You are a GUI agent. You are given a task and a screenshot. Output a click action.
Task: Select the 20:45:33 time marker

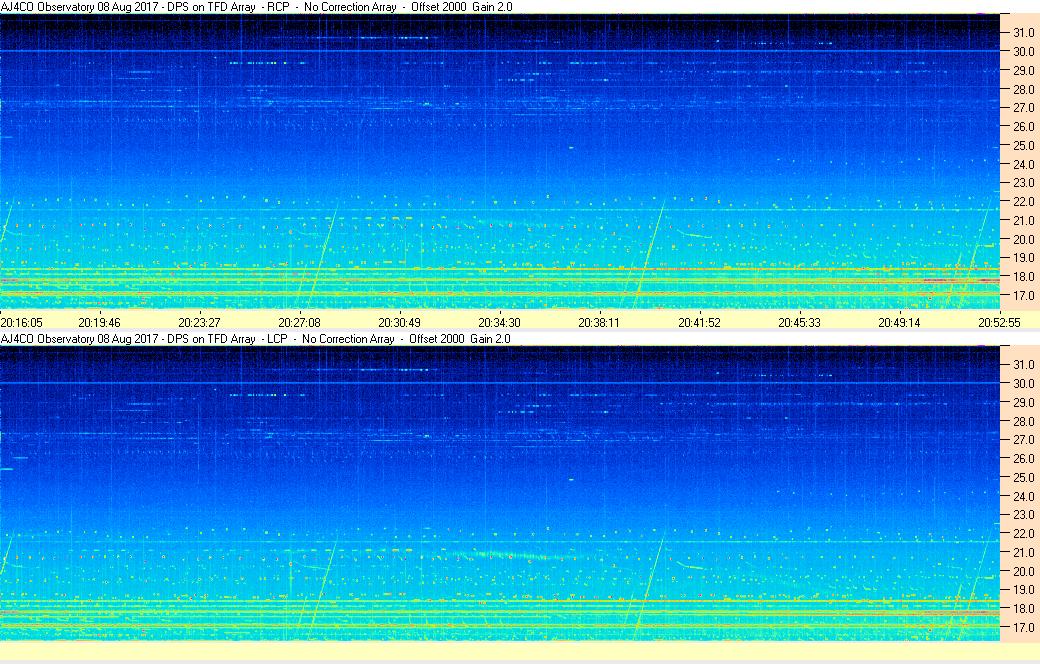pos(799,322)
